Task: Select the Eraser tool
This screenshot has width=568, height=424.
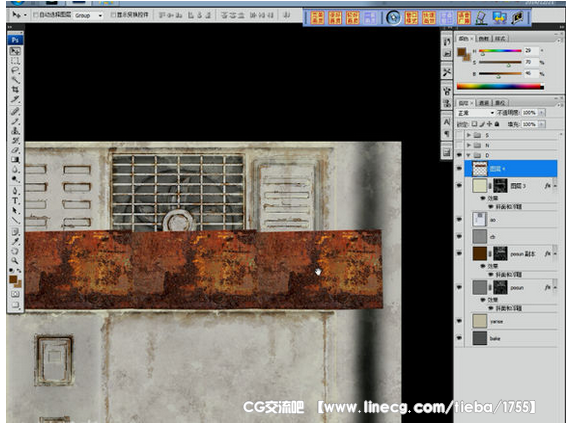Action: (x=15, y=150)
